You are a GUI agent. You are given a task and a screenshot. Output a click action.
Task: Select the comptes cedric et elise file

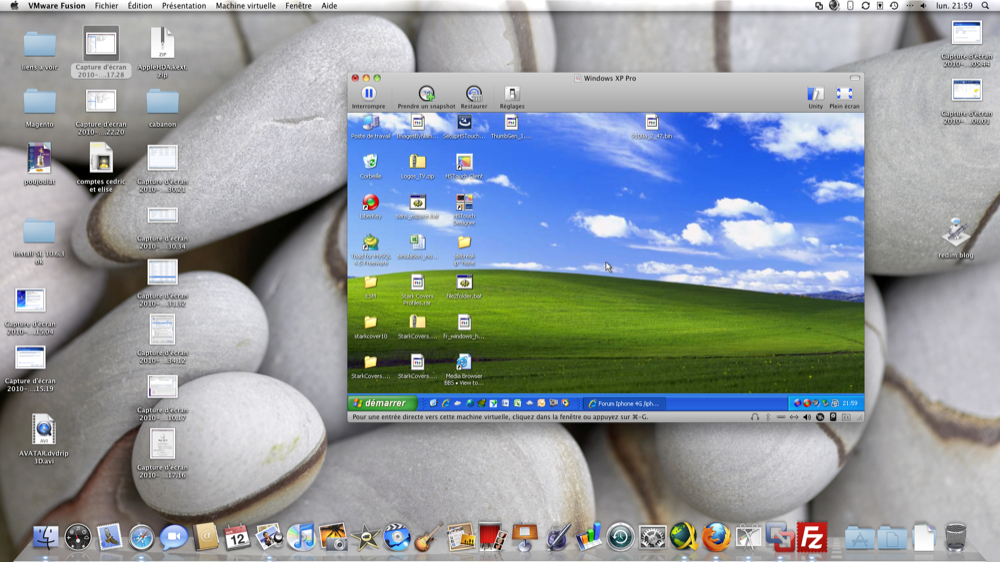(x=101, y=158)
